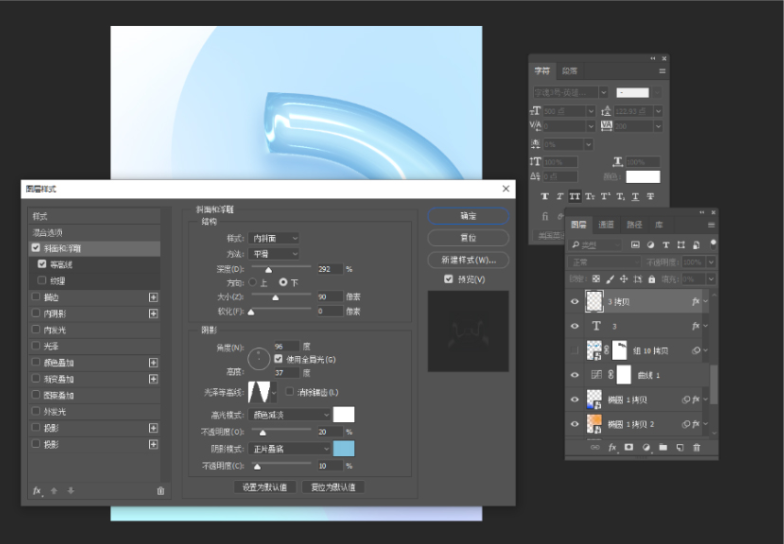The image size is (784, 544).
Task: Add another 描边 (Stroke) effect with plus icon
Action: [x=154, y=298]
